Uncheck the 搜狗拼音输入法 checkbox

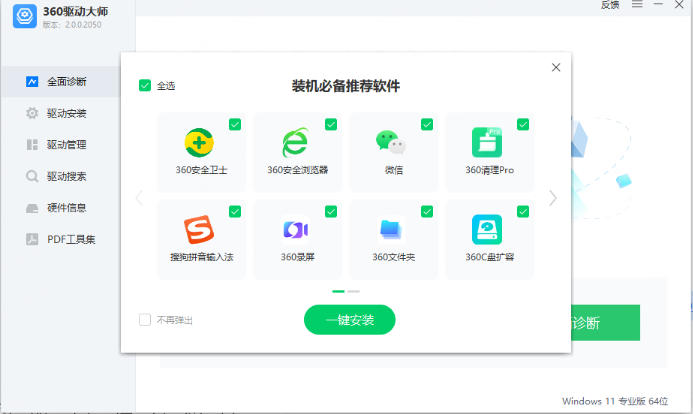(235, 212)
